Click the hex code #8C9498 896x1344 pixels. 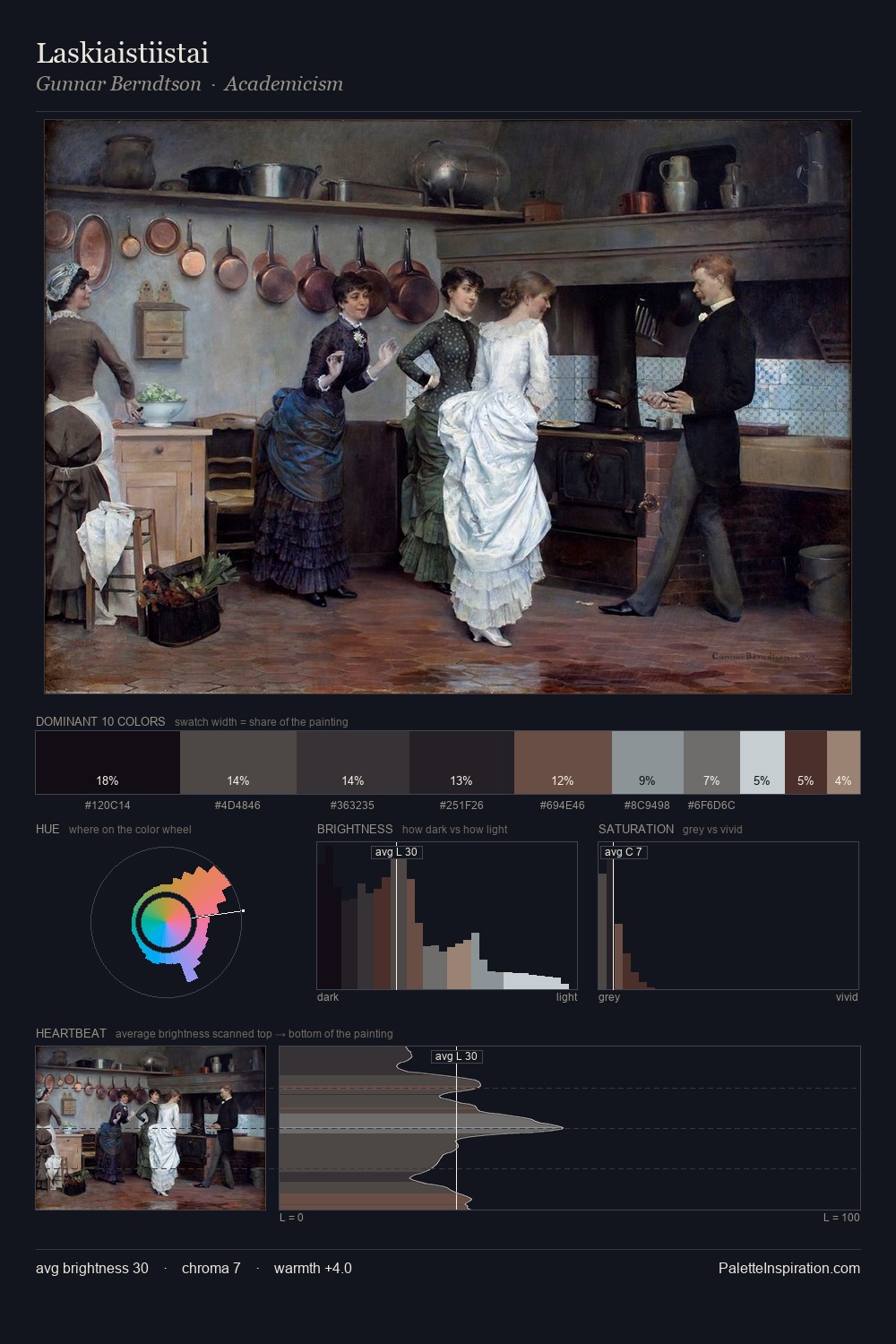tap(647, 806)
